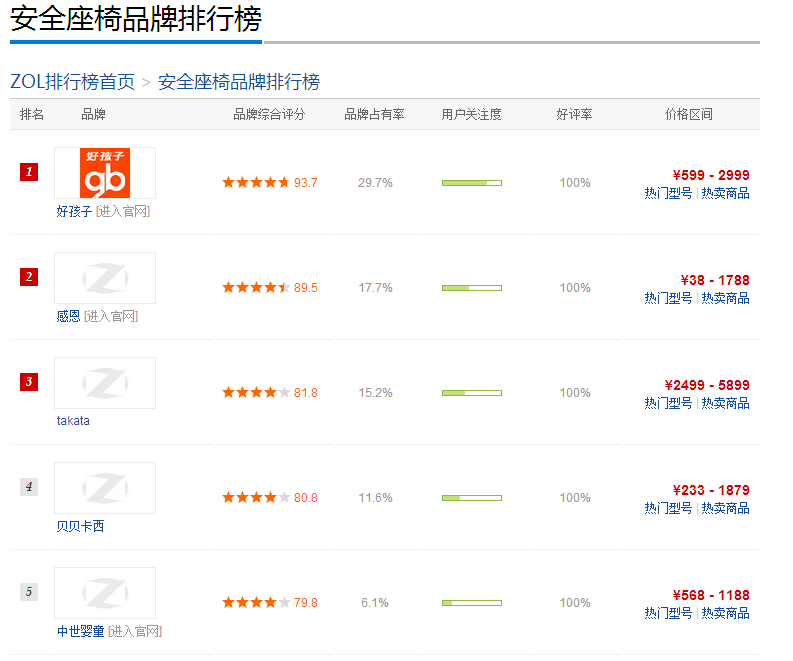Click the star rating beside 81.8
Image resolution: width=793 pixels, height=661 pixels.
tap(256, 392)
